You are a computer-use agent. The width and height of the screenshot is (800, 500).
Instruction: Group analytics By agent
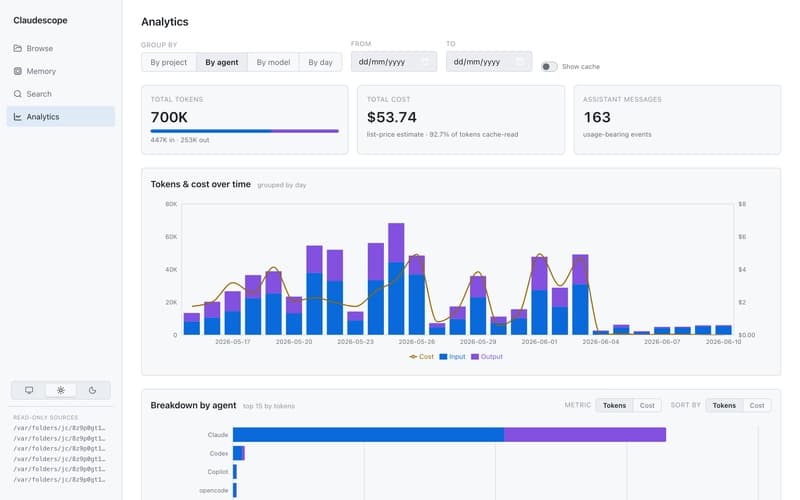point(222,62)
